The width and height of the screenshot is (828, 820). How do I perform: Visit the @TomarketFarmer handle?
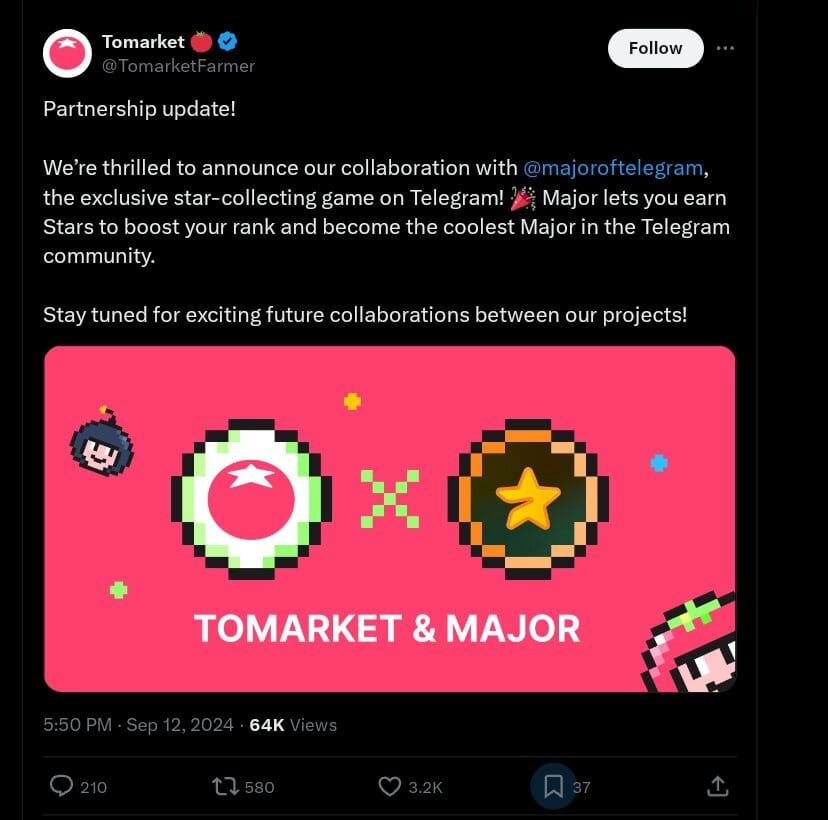click(177, 66)
